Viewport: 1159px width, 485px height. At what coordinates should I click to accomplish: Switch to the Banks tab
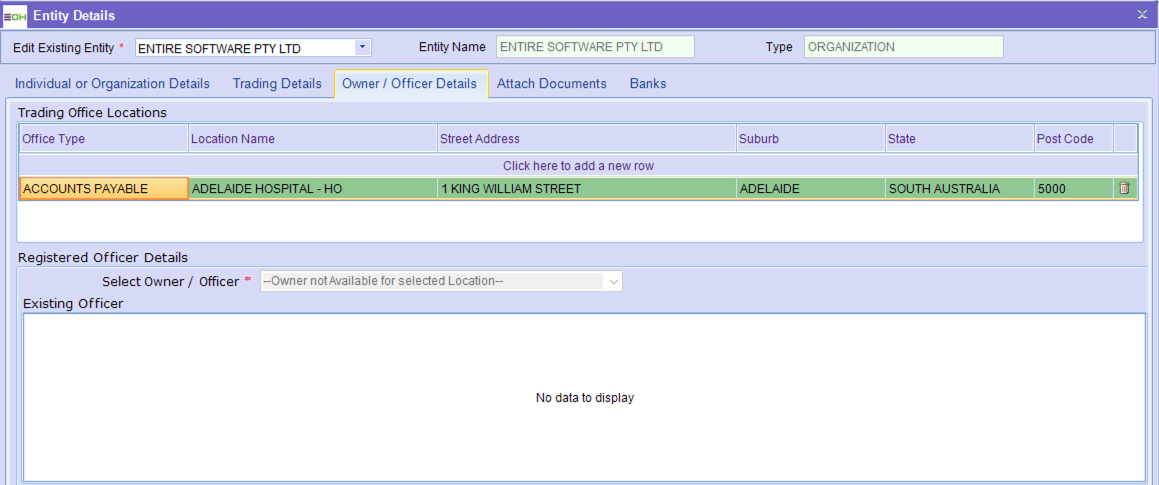(x=647, y=84)
